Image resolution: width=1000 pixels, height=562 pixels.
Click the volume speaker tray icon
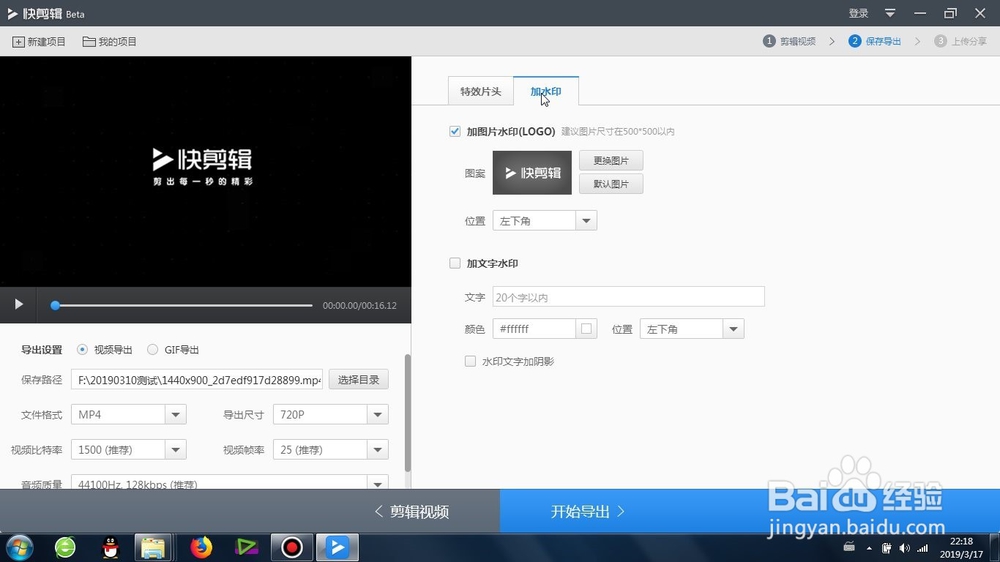point(904,548)
